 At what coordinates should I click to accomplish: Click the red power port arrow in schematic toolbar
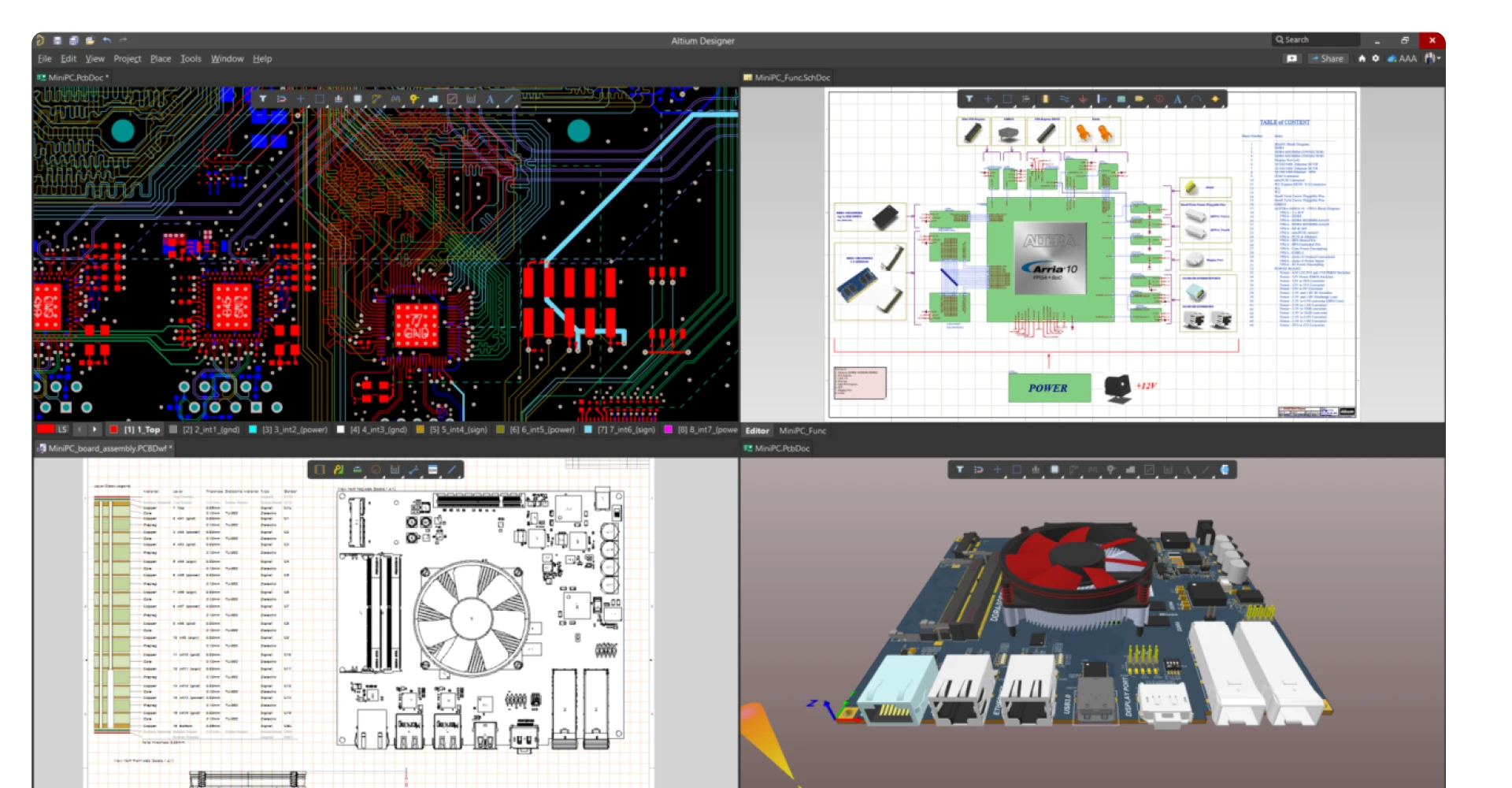pyautogui.click(x=1083, y=98)
